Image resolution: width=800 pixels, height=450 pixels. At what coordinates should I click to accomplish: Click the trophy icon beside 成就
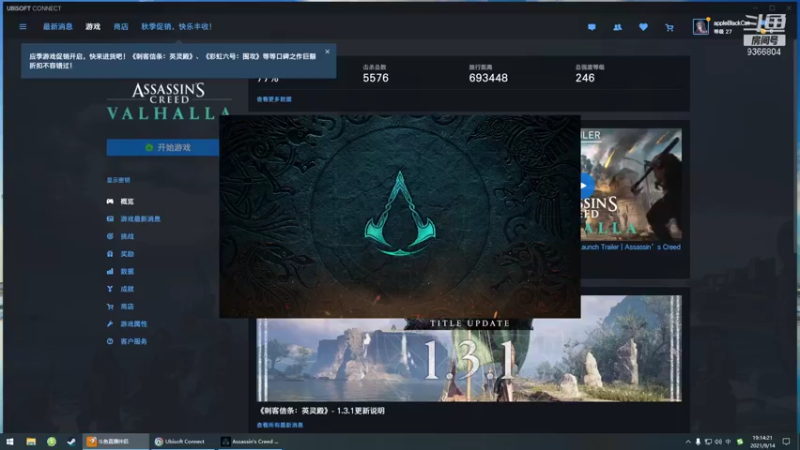pos(110,289)
